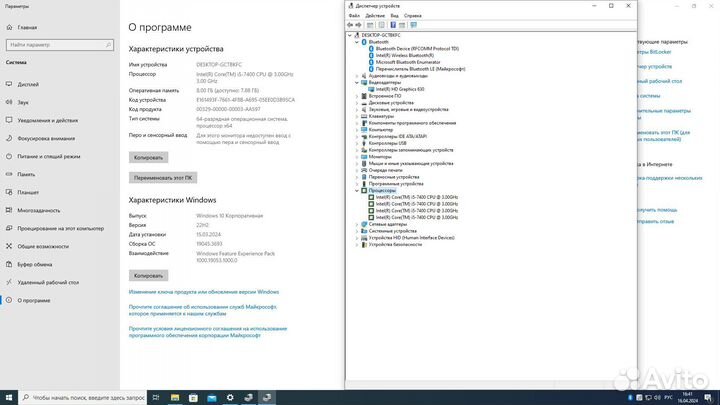720x405 pixels.
Task: Open соглашение об использовании служб Майкрософт link
Action: click(202, 310)
